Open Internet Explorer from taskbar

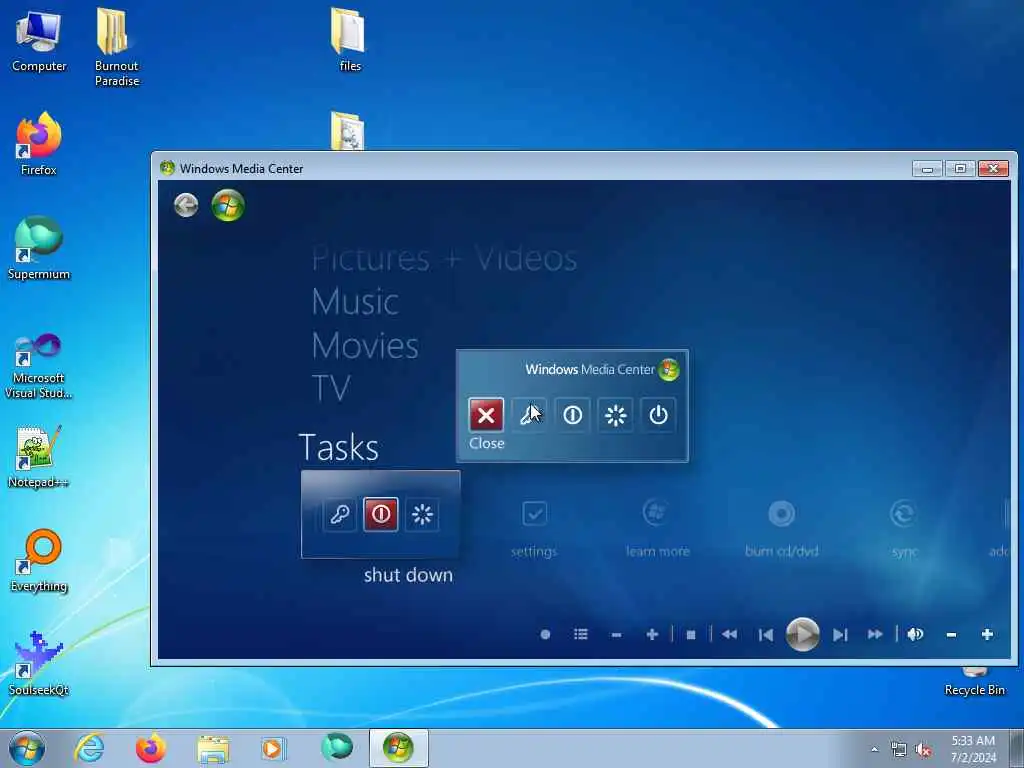click(89, 748)
